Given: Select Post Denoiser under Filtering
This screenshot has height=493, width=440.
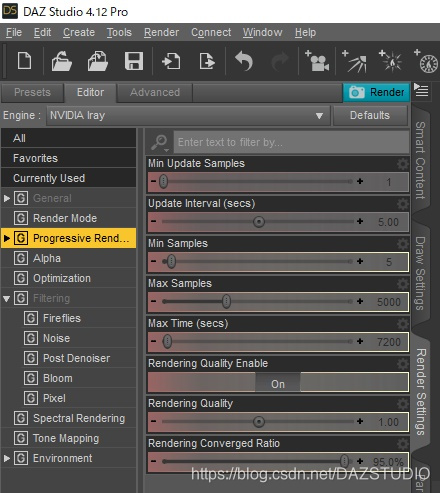Looking at the screenshot, I should (x=78, y=358).
